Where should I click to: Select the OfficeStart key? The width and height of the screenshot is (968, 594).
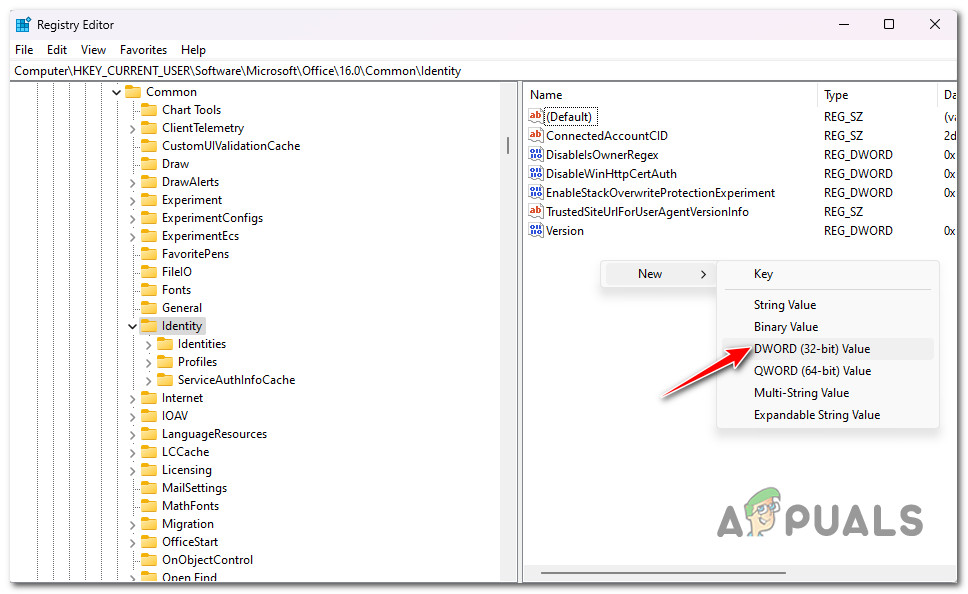click(x=190, y=542)
